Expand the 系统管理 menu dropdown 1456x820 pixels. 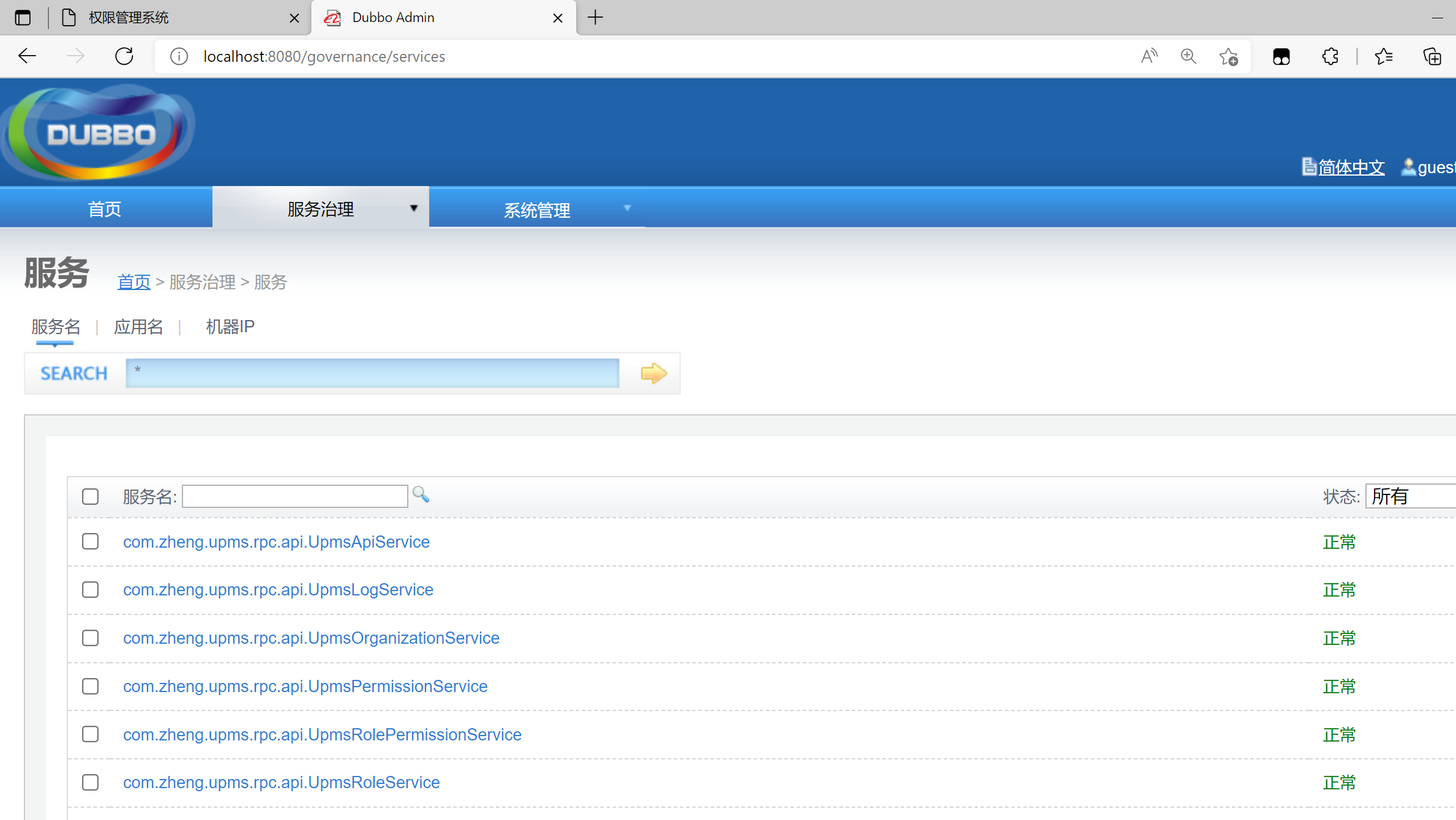tap(627, 208)
